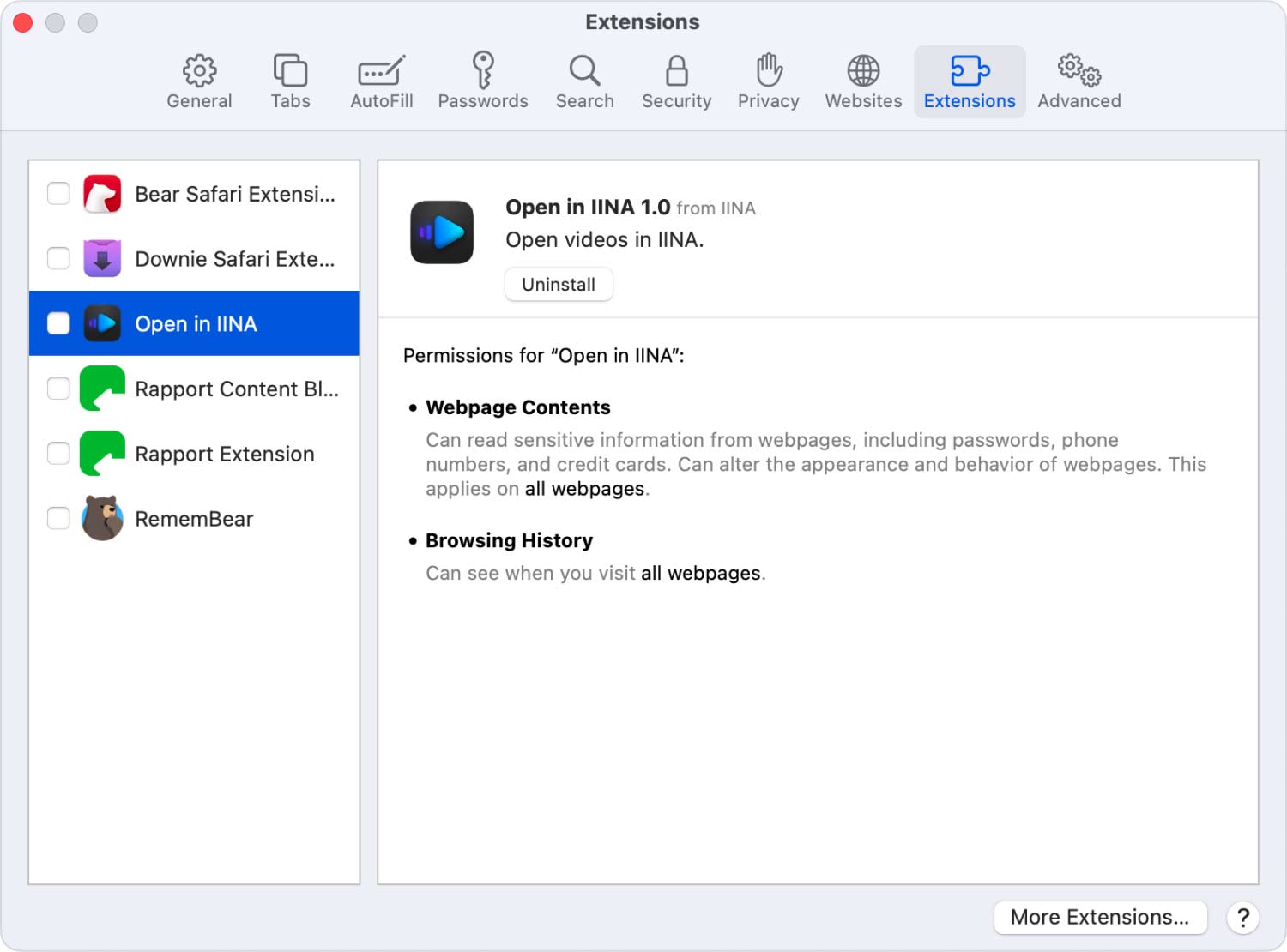
Task: Switch to the Tabs tab label
Action: (x=290, y=101)
